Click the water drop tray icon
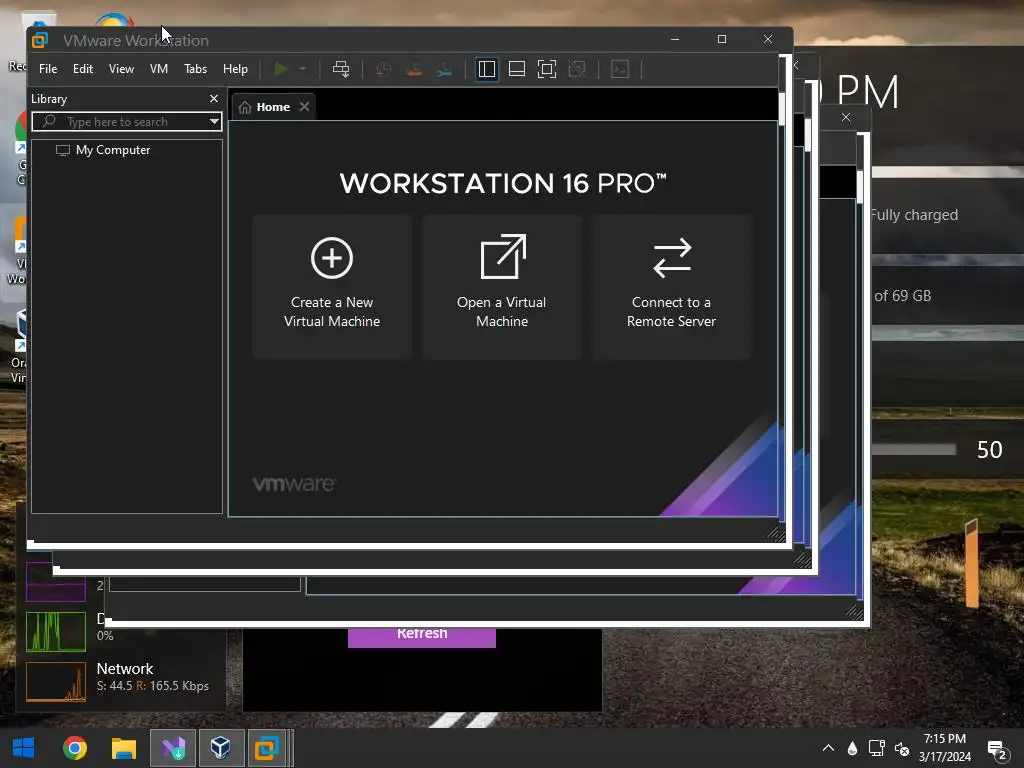The image size is (1024, 768). click(x=852, y=748)
